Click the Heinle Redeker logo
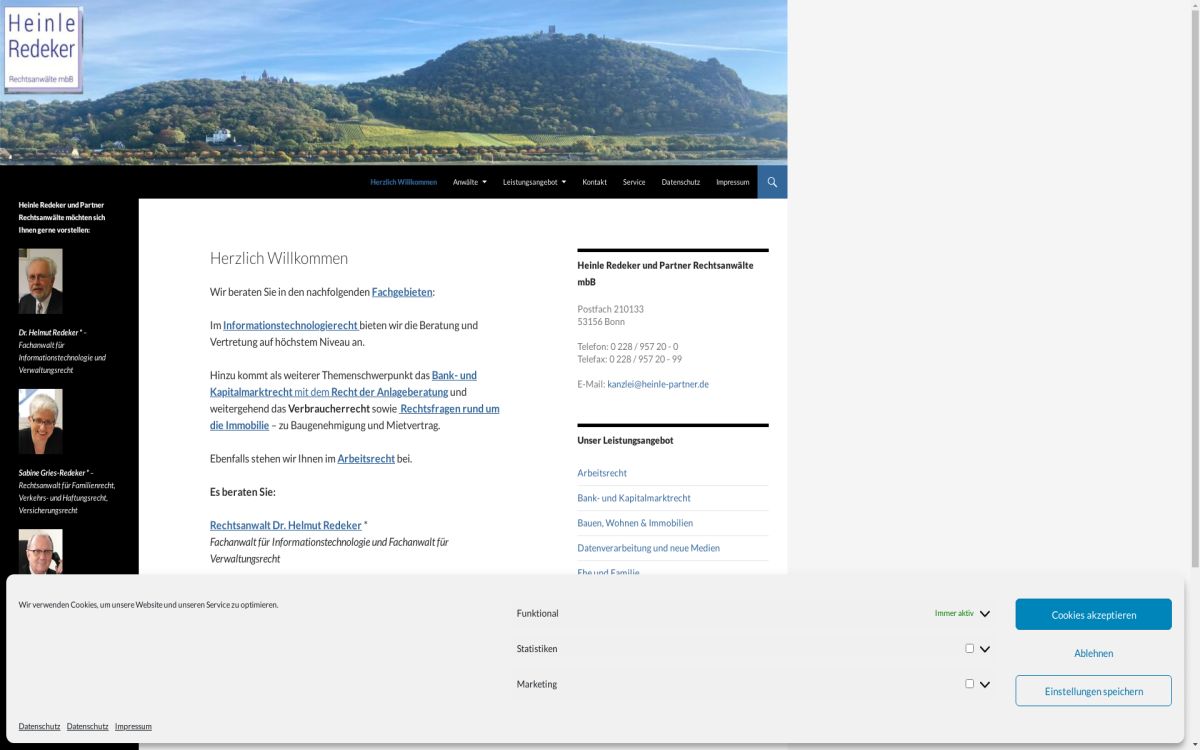The width and height of the screenshot is (1200, 750). (42, 50)
